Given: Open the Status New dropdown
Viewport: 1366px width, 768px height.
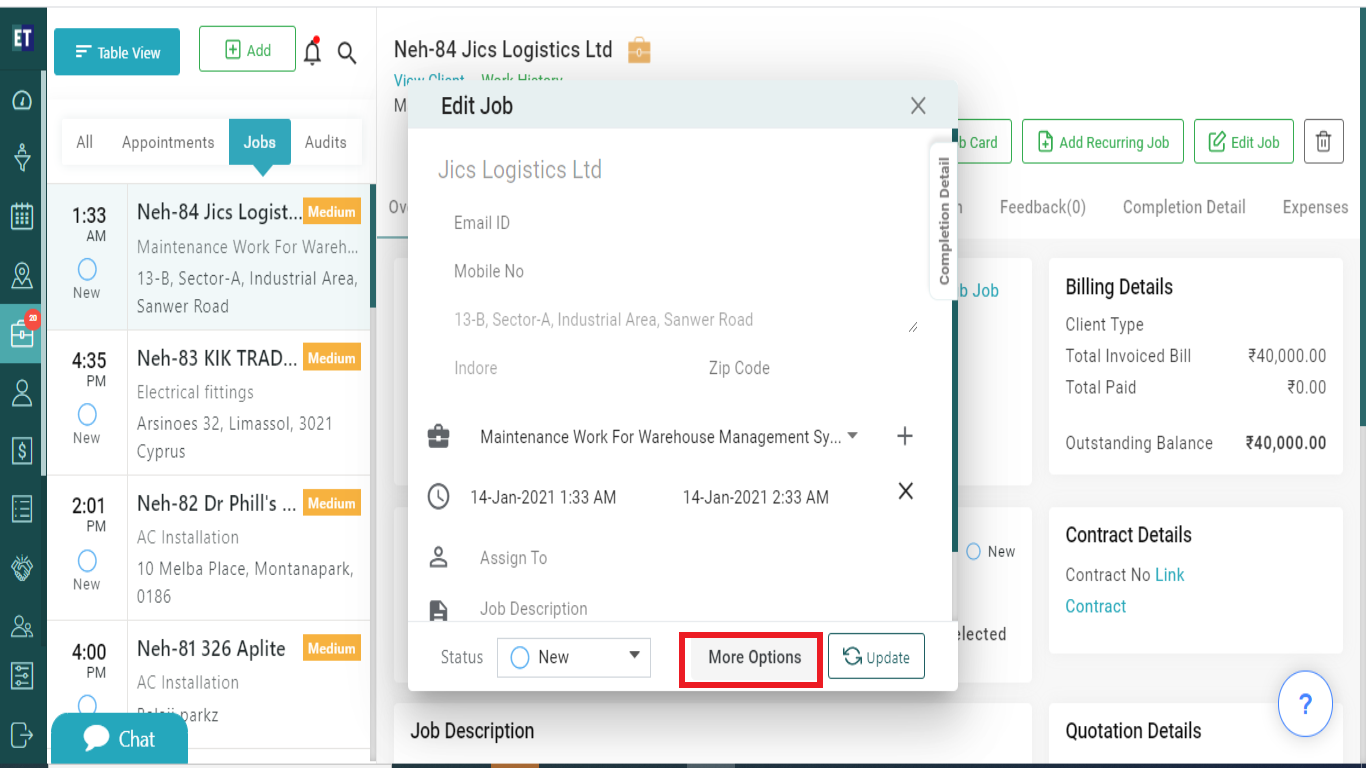Looking at the screenshot, I should click(x=574, y=657).
